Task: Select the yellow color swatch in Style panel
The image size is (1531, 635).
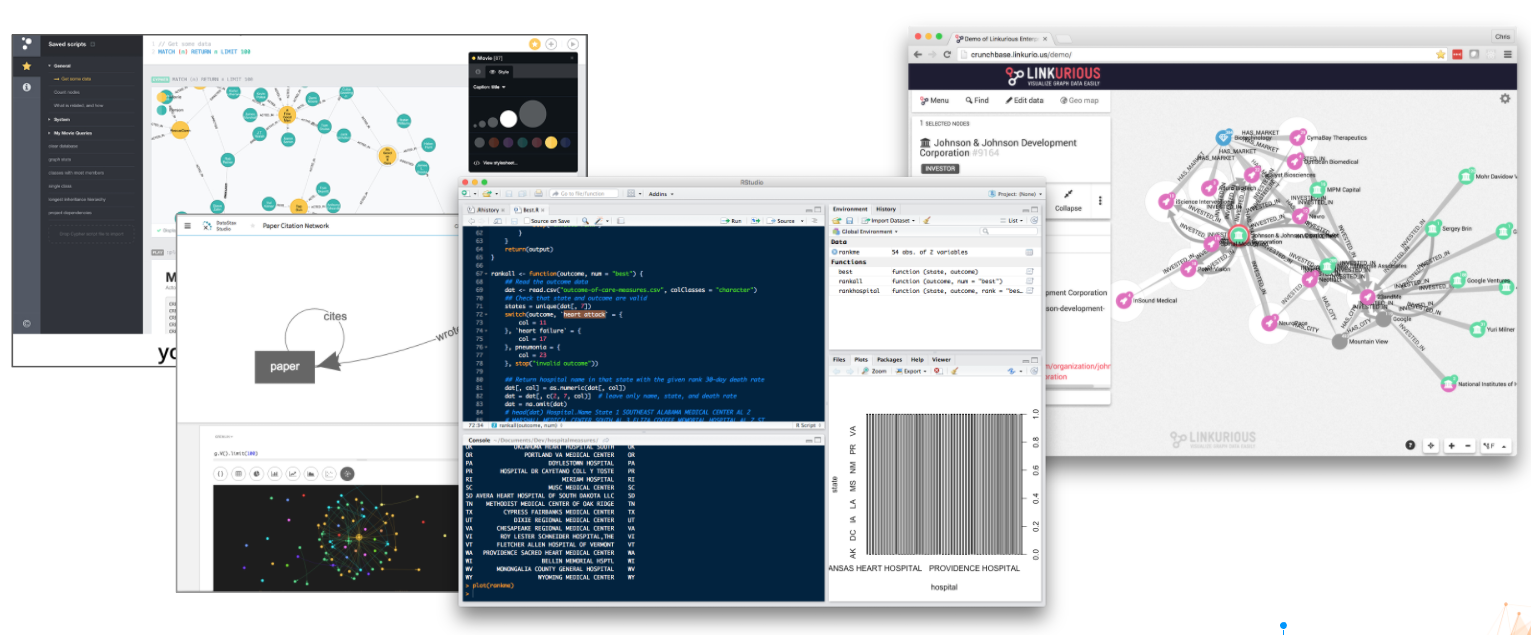Action: click(x=550, y=142)
